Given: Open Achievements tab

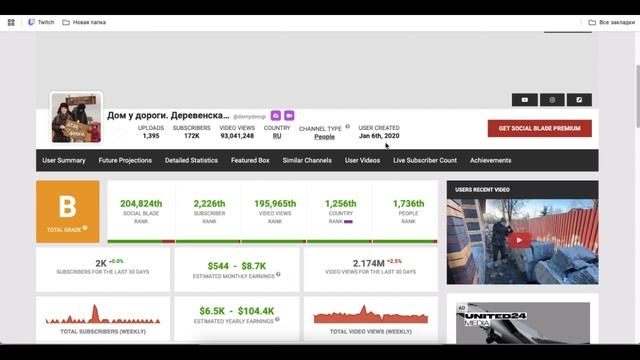Looking at the screenshot, I should pyautogui.click(x=491, y=160).
